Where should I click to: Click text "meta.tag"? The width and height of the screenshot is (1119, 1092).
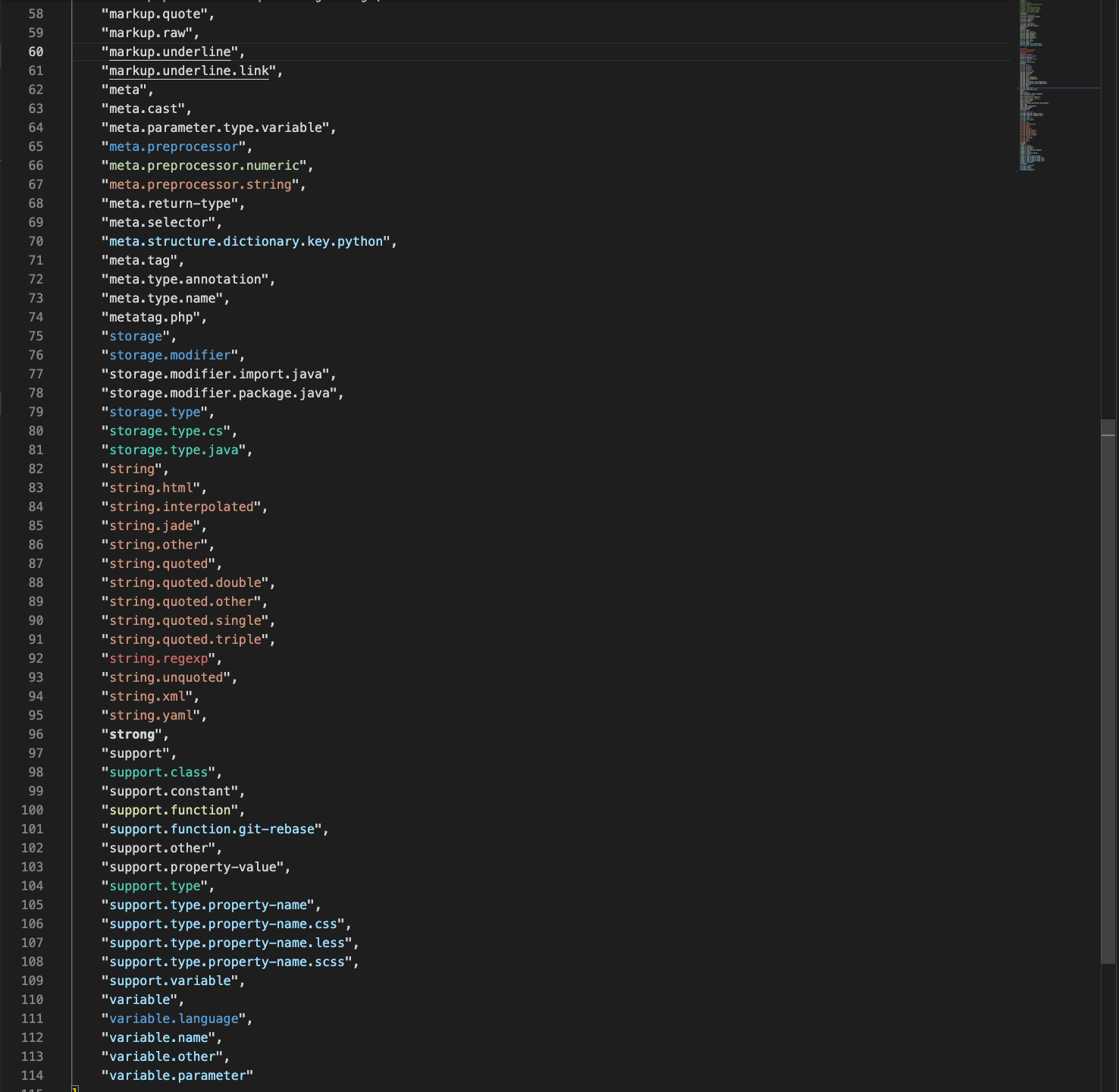tap(140, 260)
